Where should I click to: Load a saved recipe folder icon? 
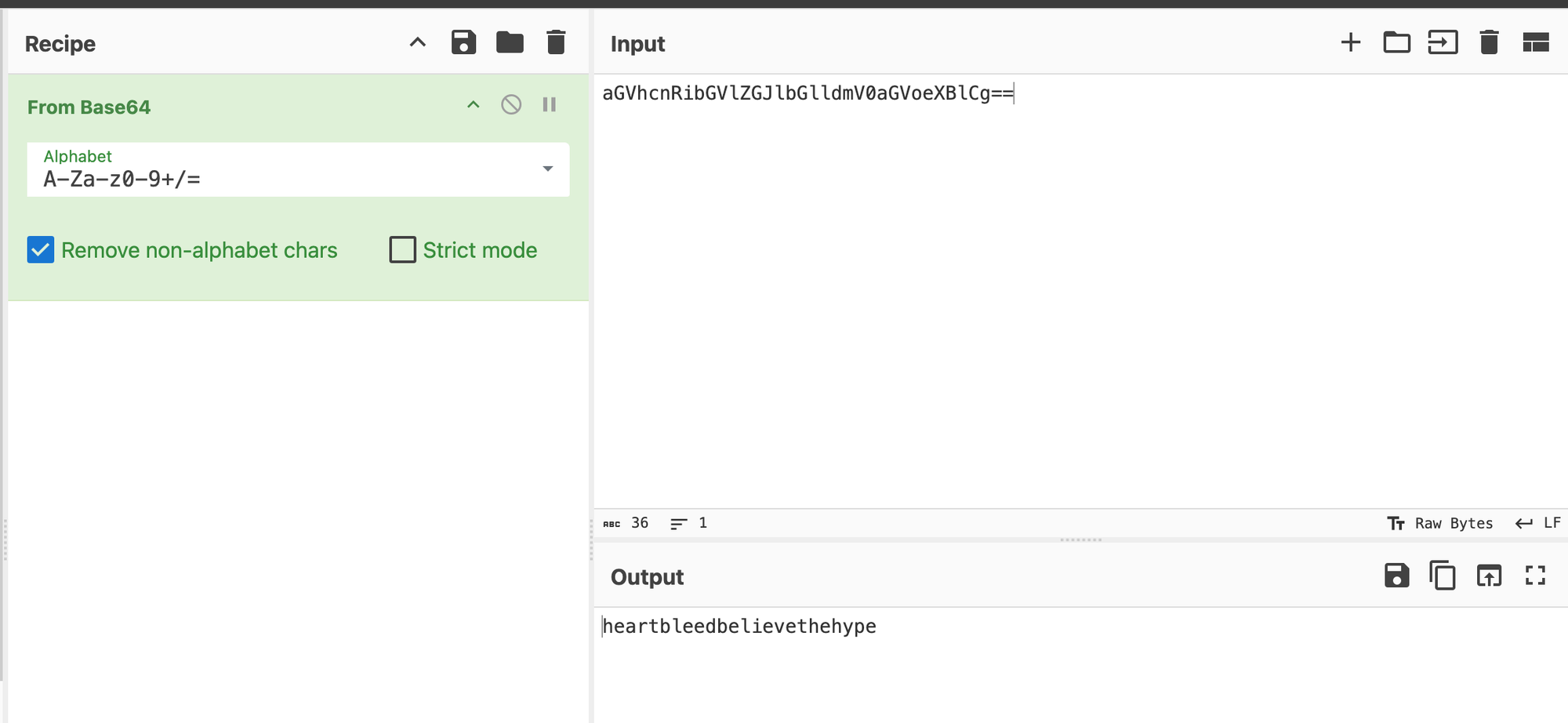click(x=510, y=42)
